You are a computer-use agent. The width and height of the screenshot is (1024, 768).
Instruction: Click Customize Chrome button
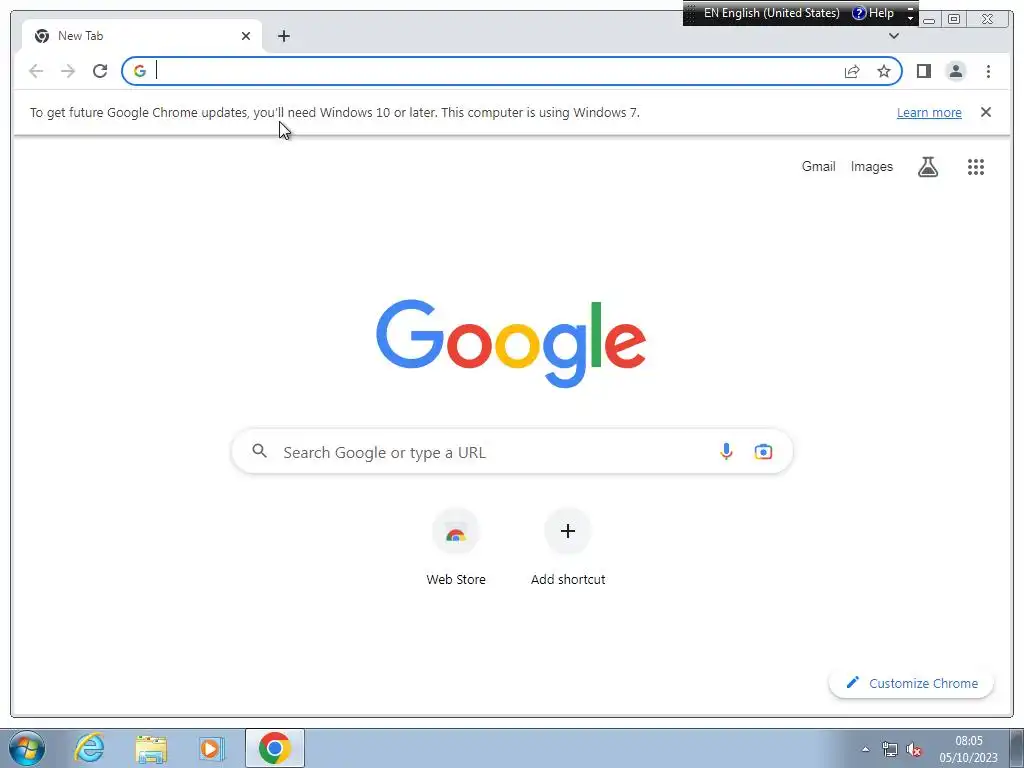[911, 683]
